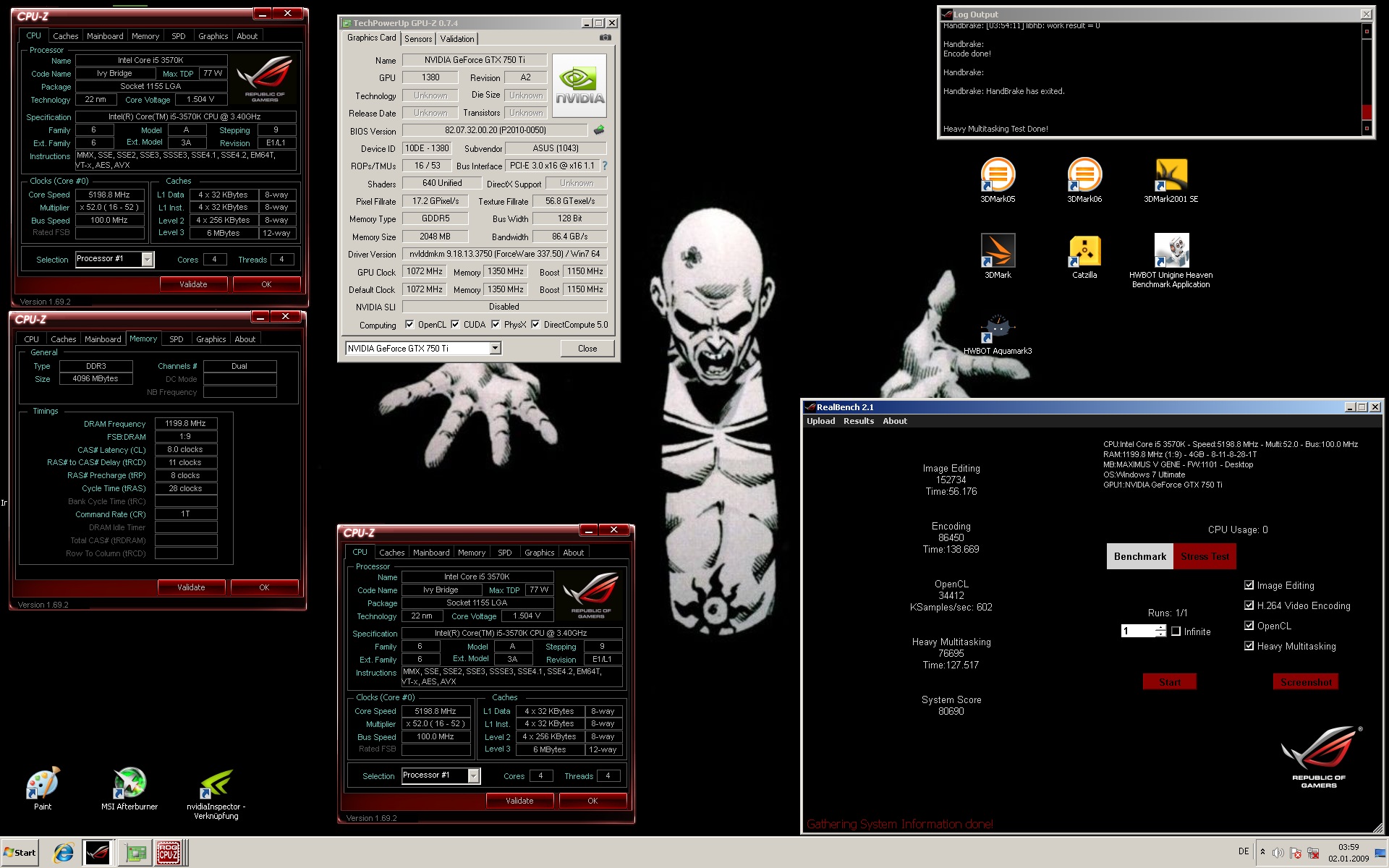1389x868 pixels.
Task: Click the volume speaker tray icon
Action: [1278, 853]
